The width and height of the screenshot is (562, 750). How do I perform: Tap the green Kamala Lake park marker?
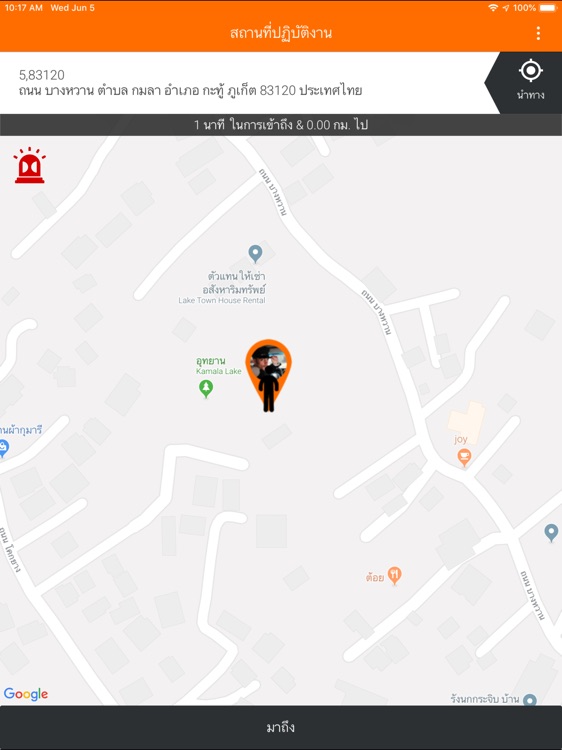click(206, 388)
